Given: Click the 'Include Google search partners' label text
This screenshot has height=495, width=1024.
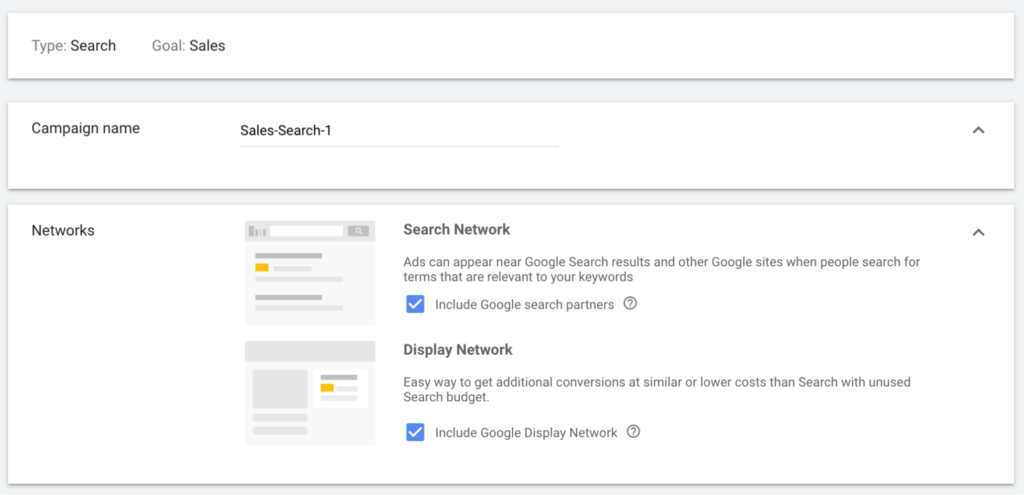Looking at the screenshot, I should (524, 304).
